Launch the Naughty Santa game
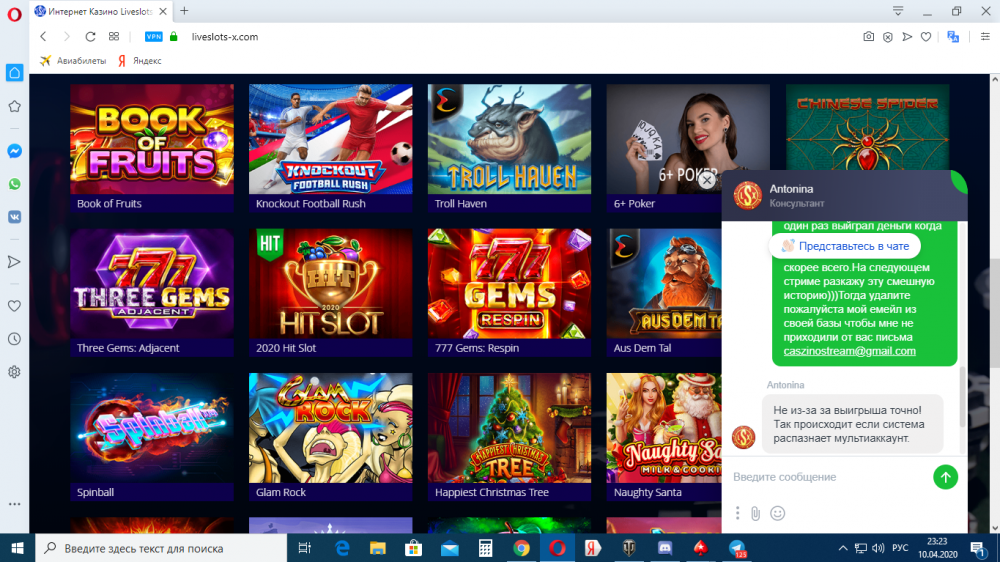Screen dimensions: 1000x562 point(664,437)
